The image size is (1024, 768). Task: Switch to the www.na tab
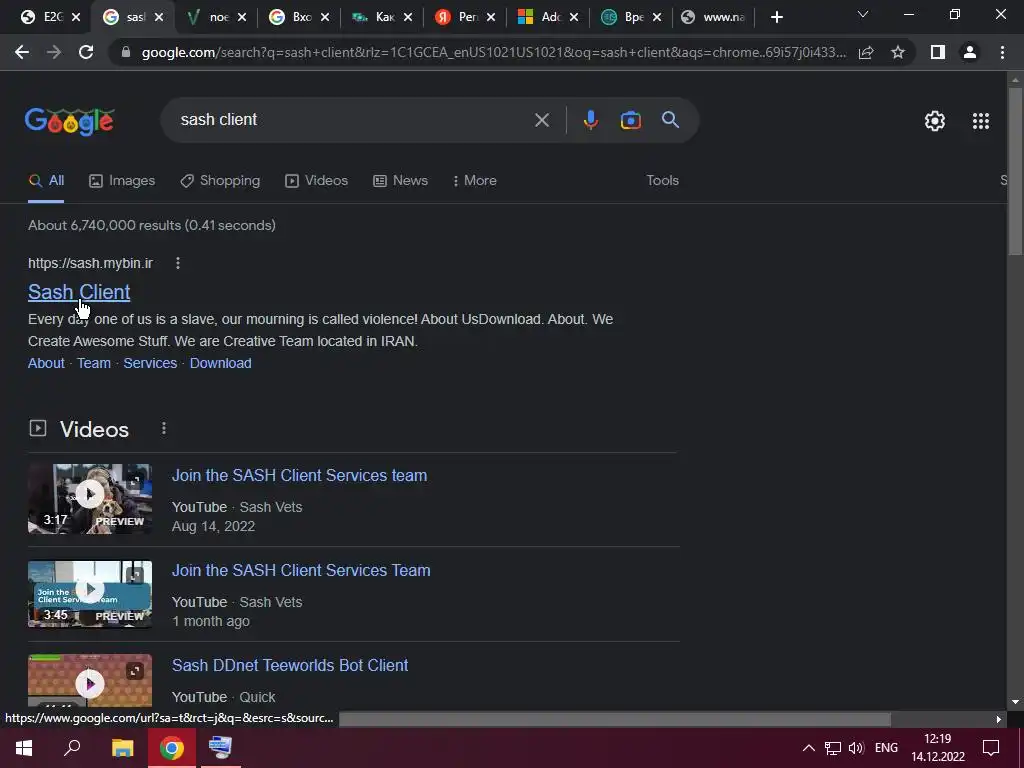pos(713,17)
